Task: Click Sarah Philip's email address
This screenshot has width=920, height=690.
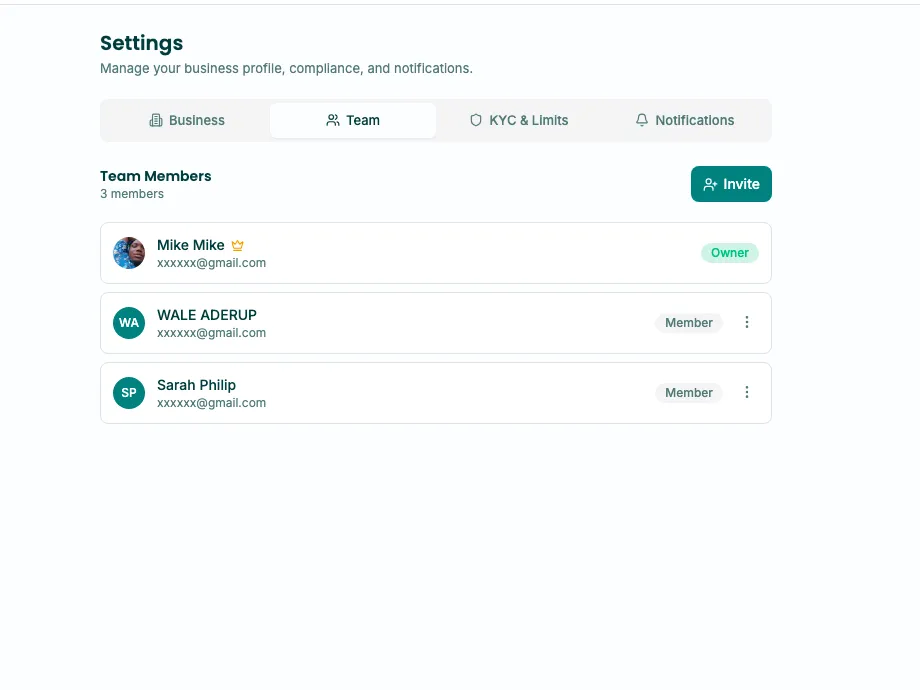Action: tap(211, 402)
